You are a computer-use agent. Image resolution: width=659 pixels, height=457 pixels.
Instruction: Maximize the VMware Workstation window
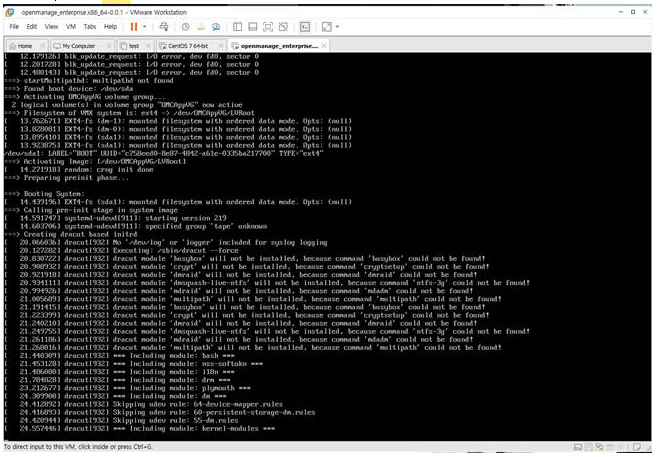pos(633,12)
